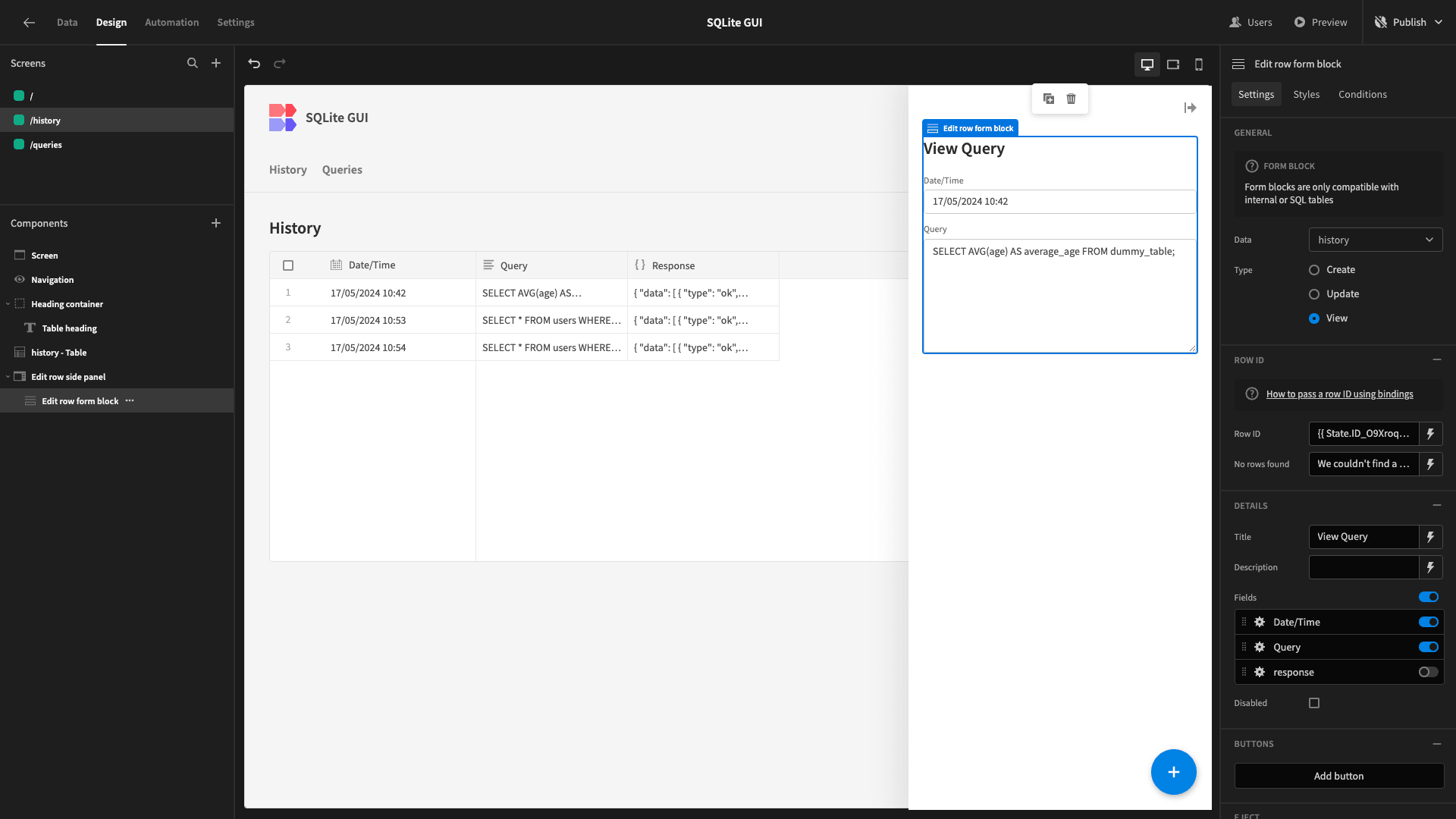The width and height of the screenshot is (1456, 819).
Task: Collapse Heading container tree item
Action: [8, 304]
